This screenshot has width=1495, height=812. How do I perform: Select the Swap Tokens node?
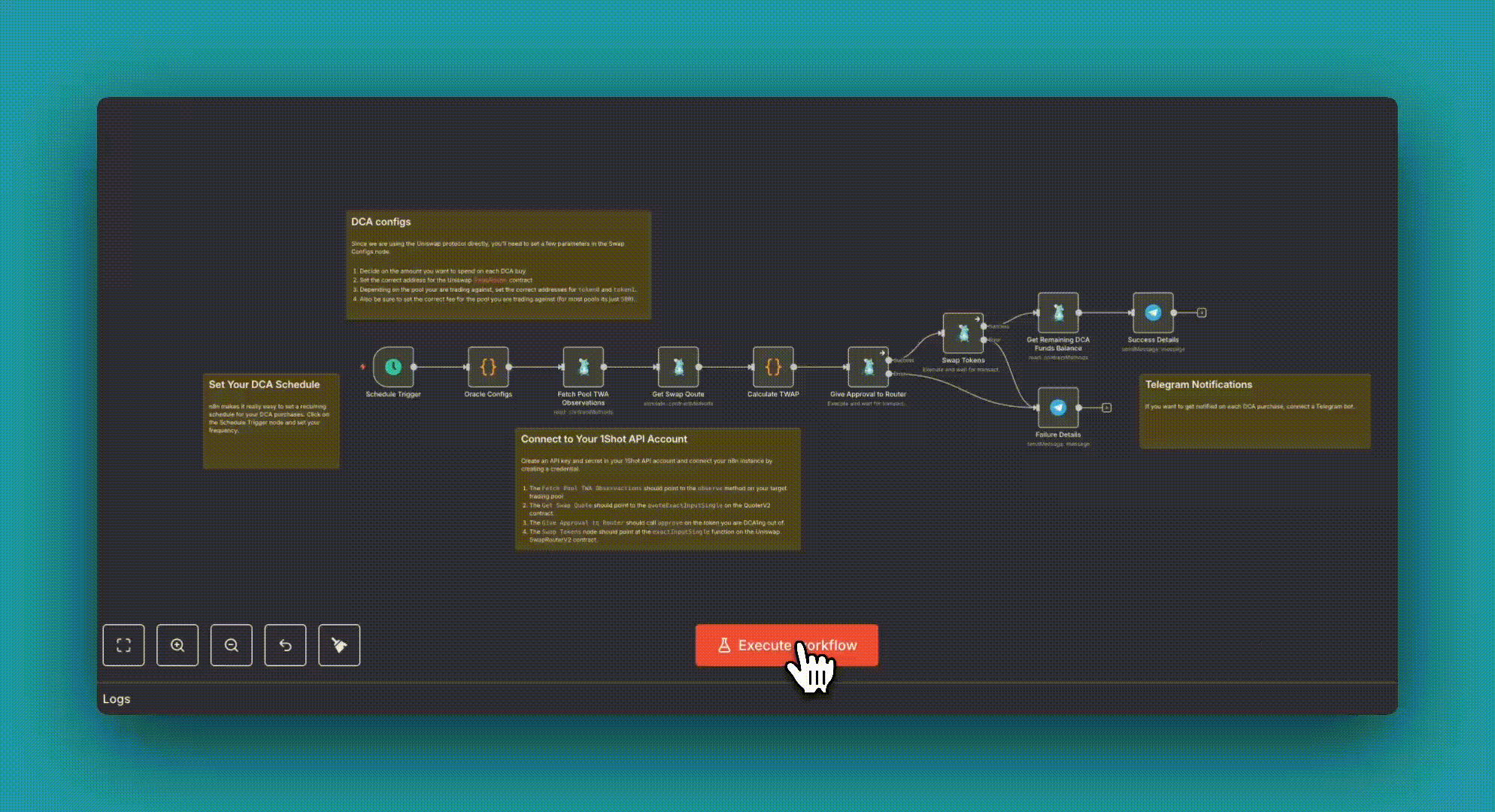(x=963, y=333)
